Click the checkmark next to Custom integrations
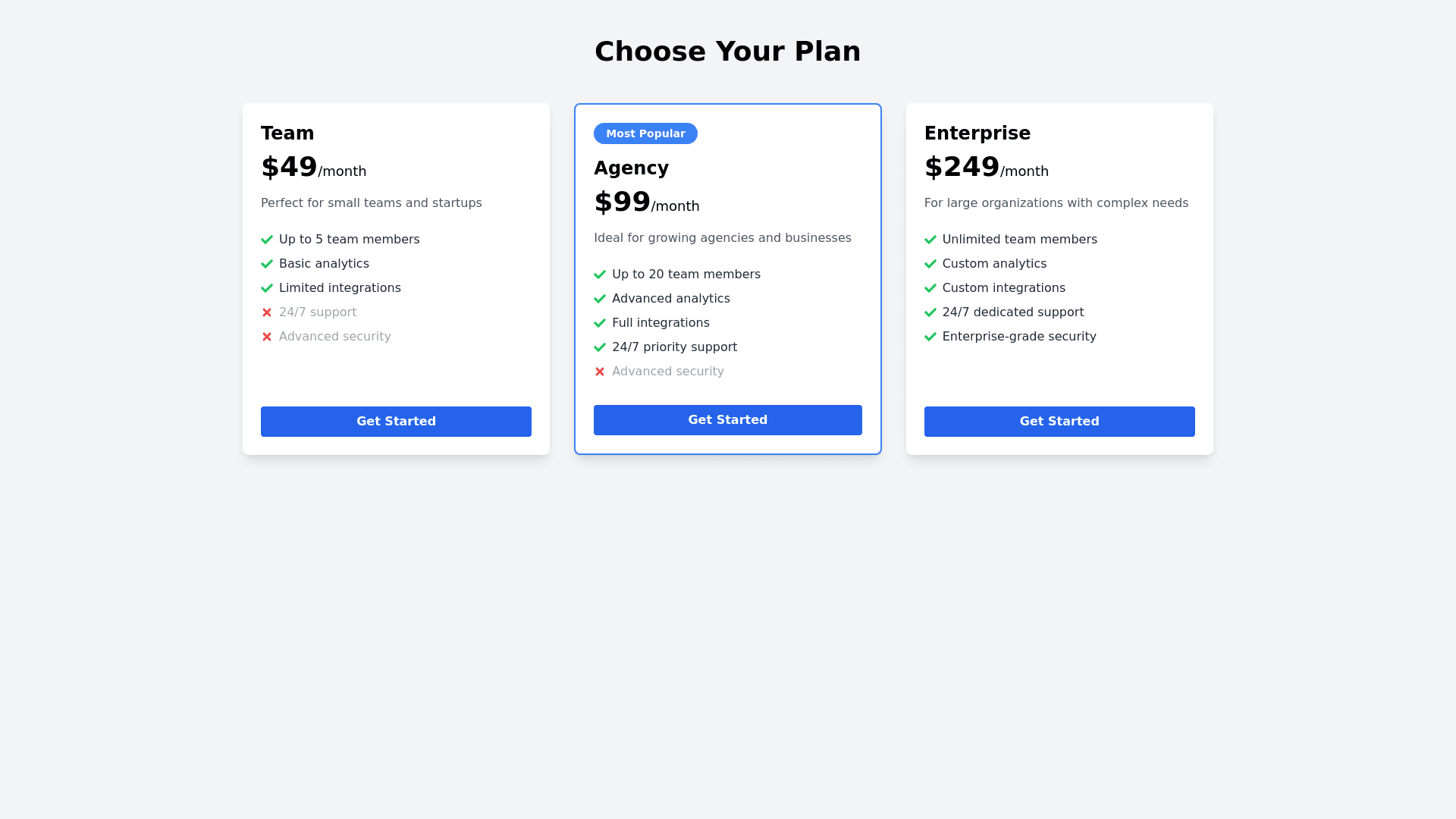Viewport: 1456px width, 819px height. 930,288
